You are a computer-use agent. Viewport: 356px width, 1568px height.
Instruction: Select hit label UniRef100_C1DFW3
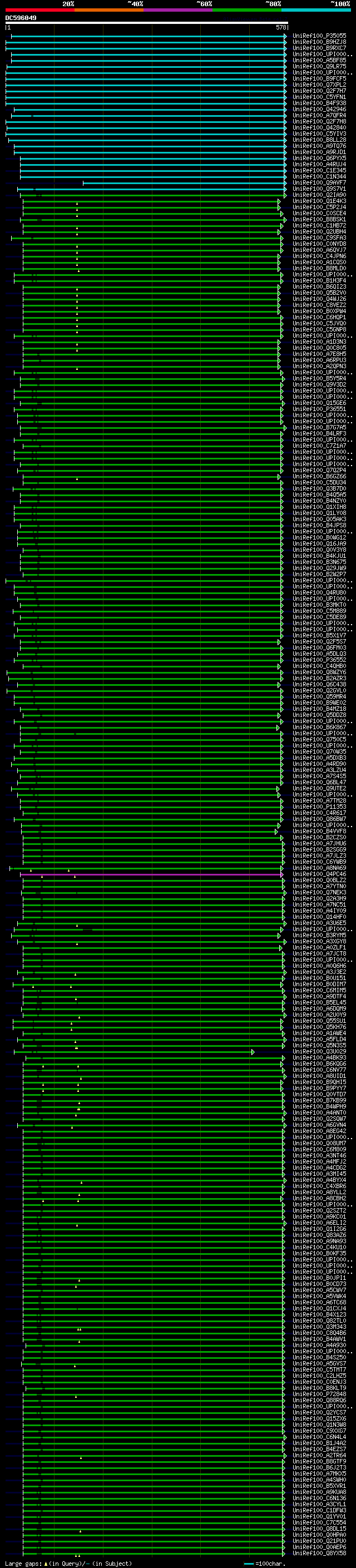(319, 1510)
